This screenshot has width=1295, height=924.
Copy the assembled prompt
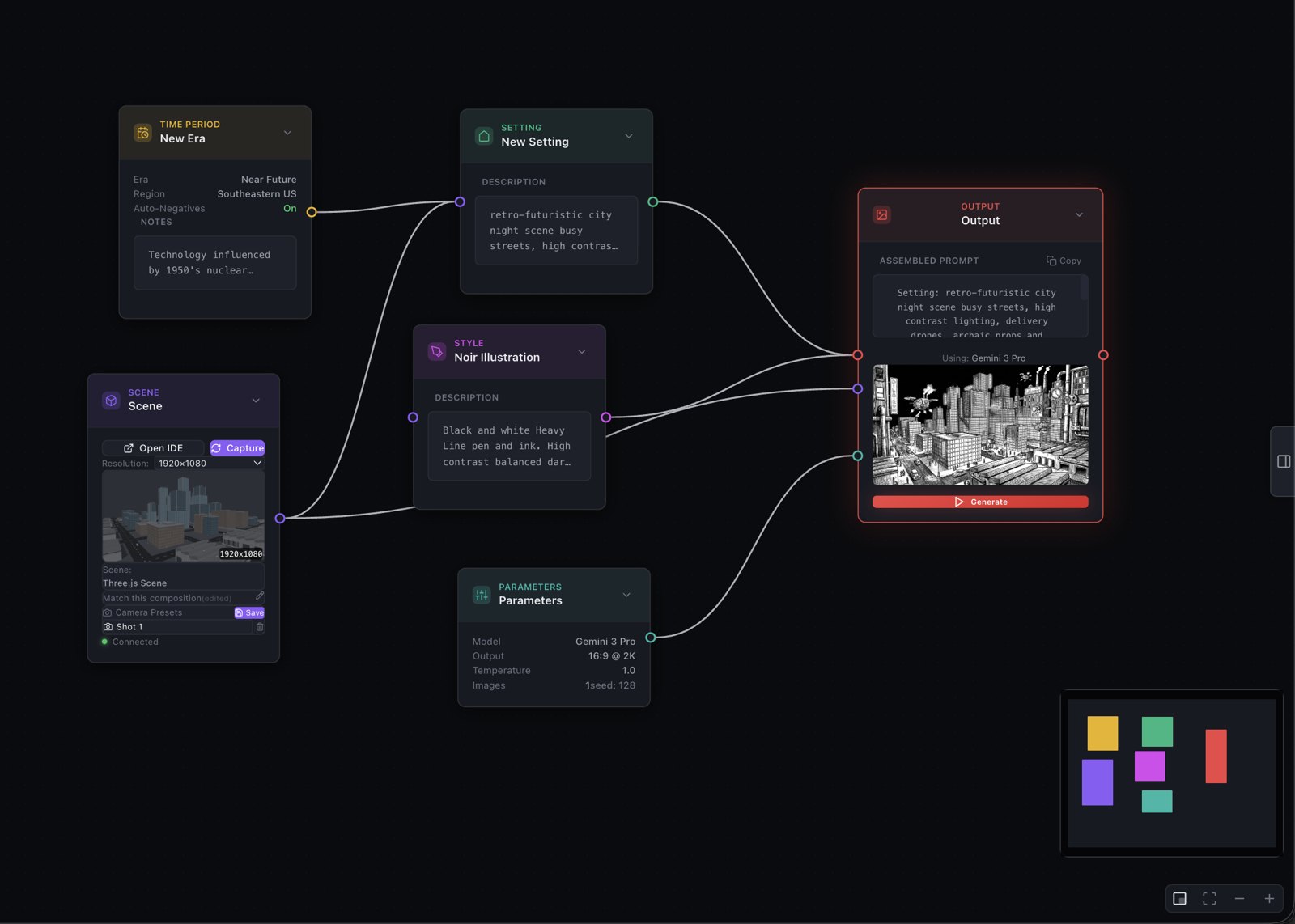(x=1064, y=261)
